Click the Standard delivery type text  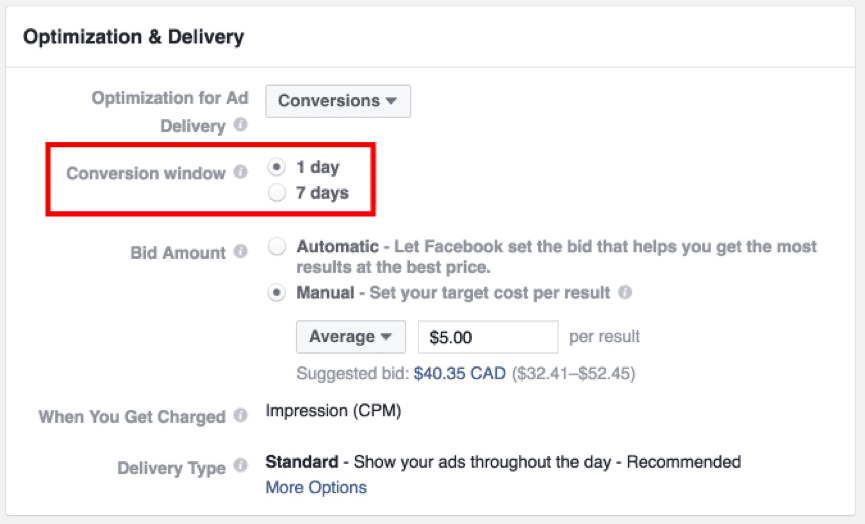(301, 462)
